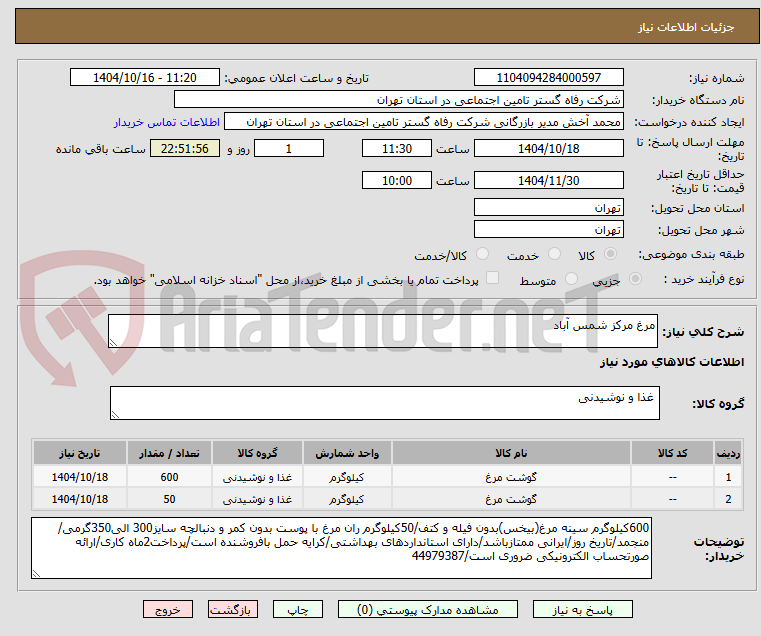Viewport: 761px width, 636px height.
Task: Click the شهر محل تحویل field
Action: [x=548, y=229]
